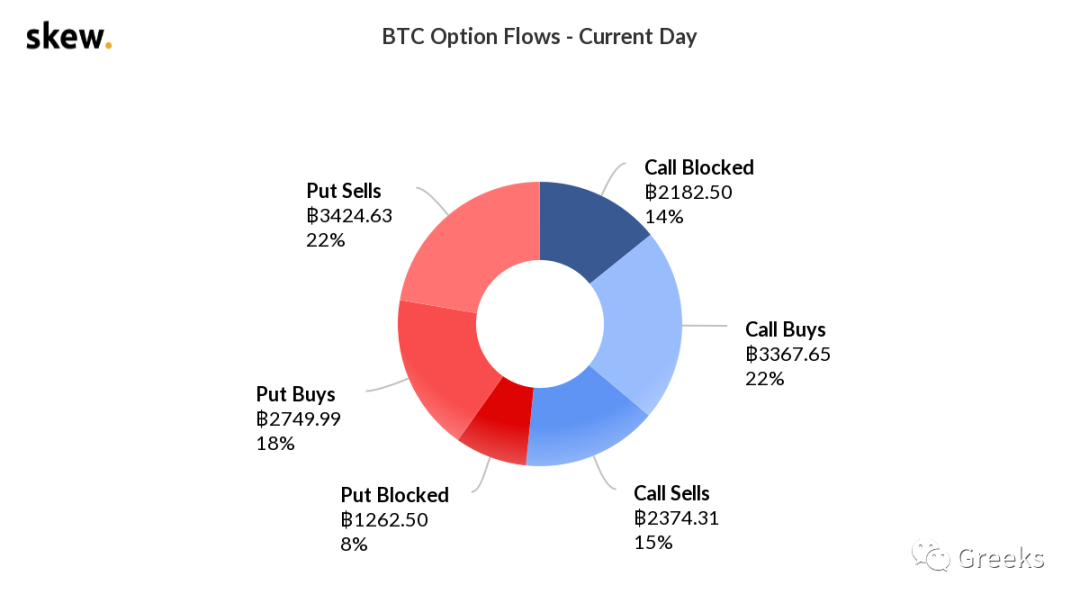The width and height of the screenshot is (1080, 603).
Task: Select the blue Call Sells slice
Action: click(585, 422)
